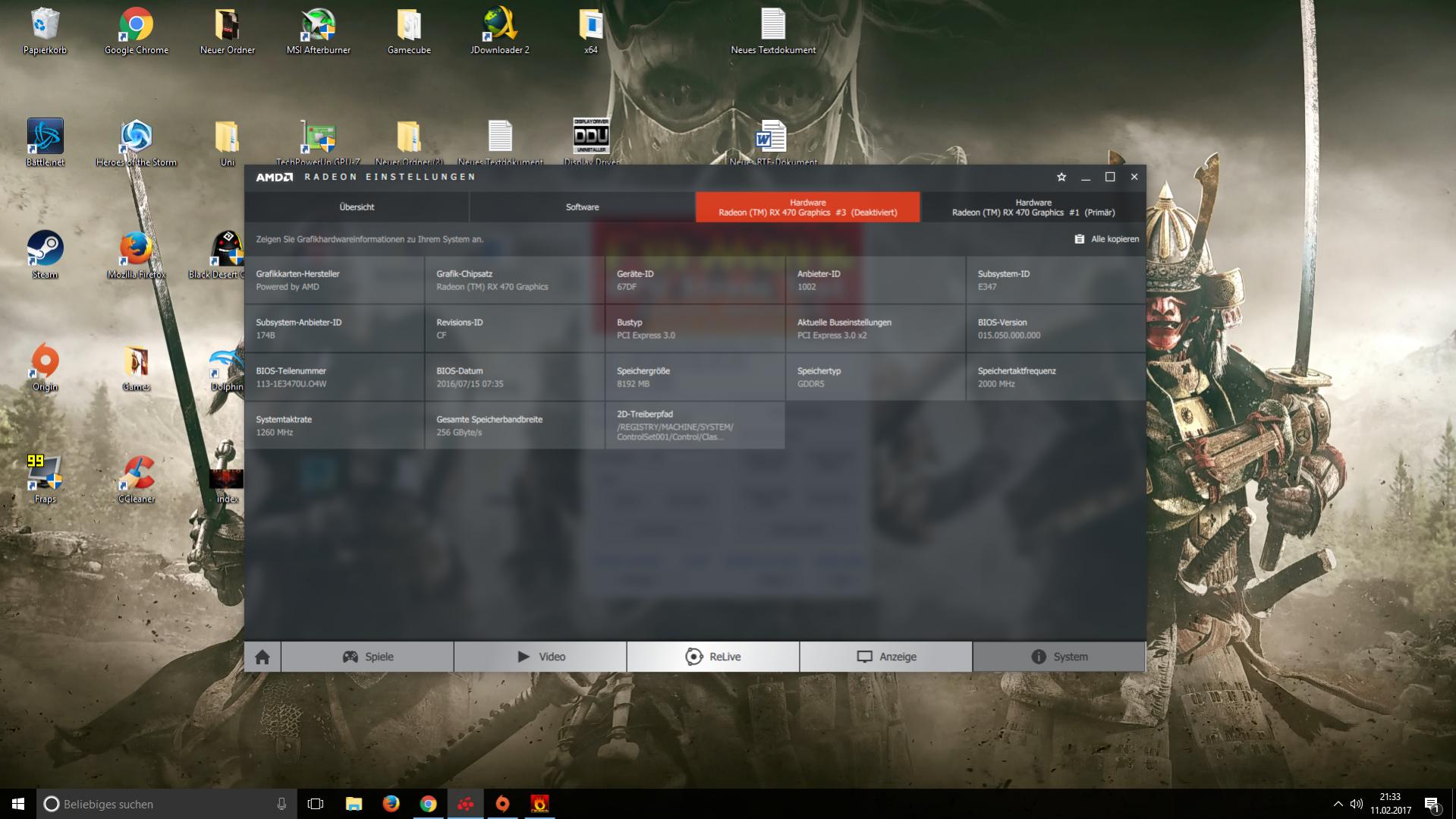The height and width of the screenshot is (819, 1456).
Task: Select the Steam desktop shortcut
Action: click(45, 255)
